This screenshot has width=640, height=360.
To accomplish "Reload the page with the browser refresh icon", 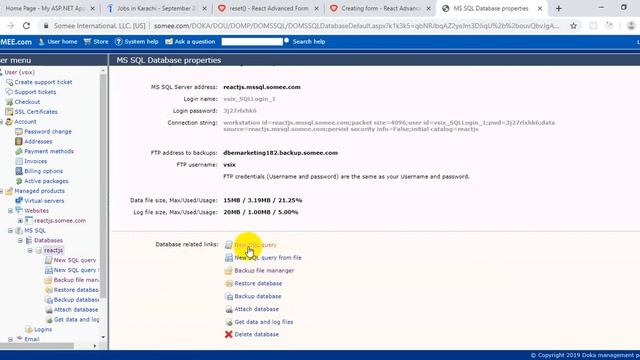I will click(x=27, y=26).
